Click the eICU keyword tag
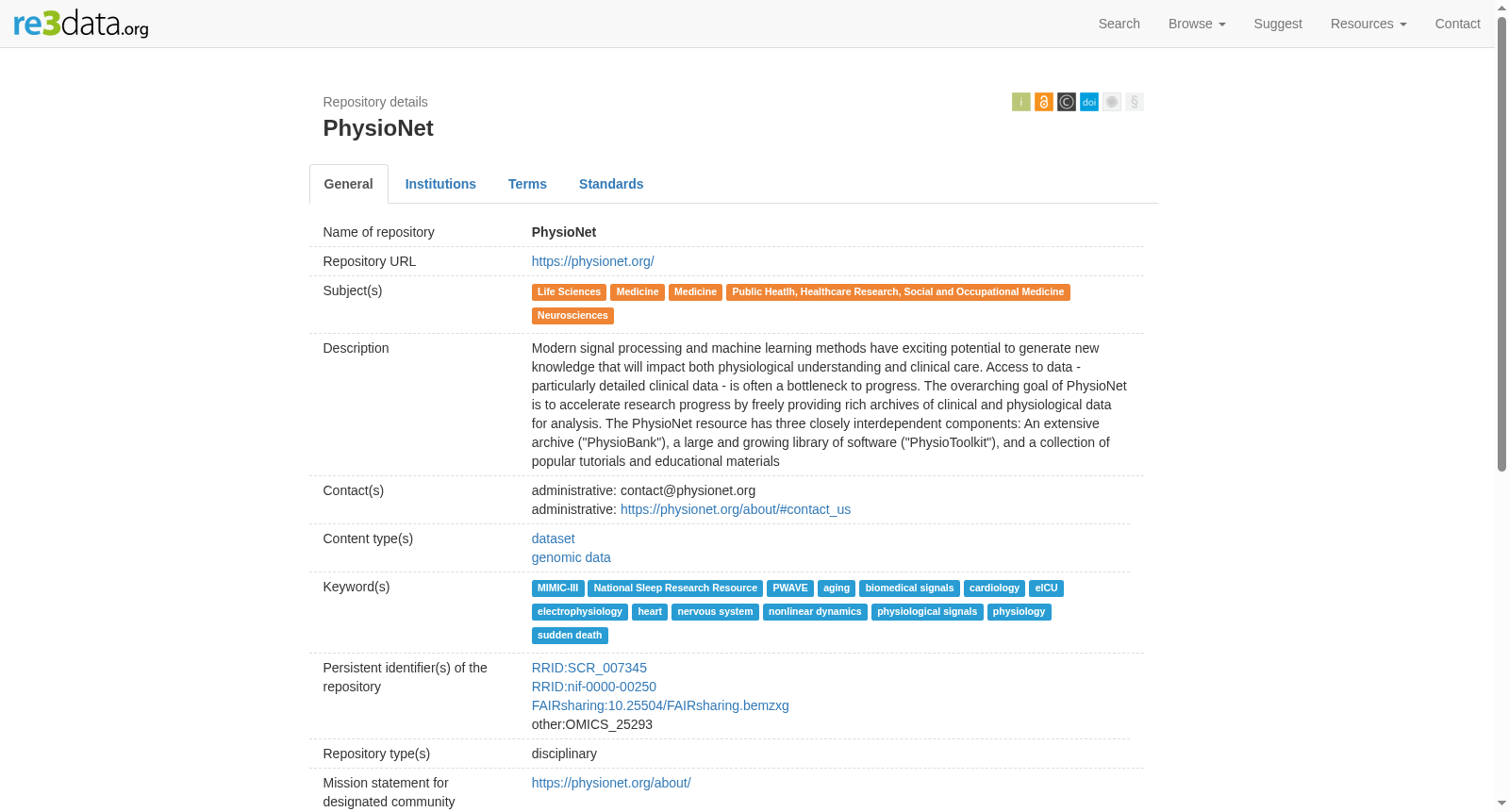 (x=1047, y=588)
